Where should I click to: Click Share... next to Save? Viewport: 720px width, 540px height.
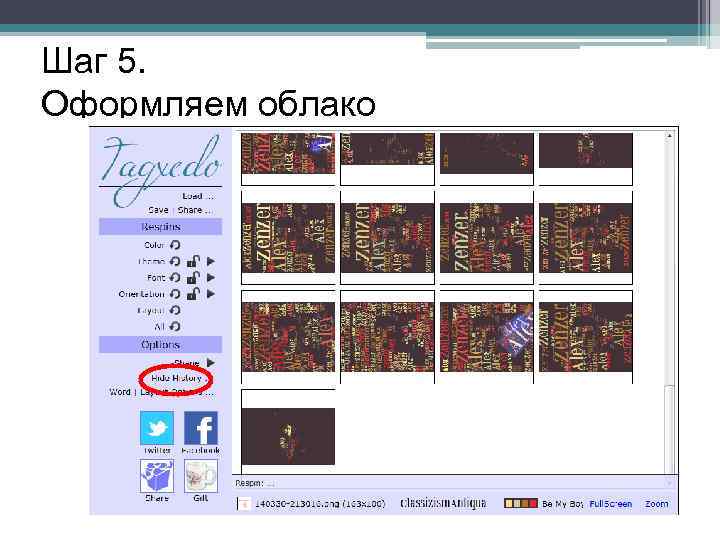click(194, 210)
